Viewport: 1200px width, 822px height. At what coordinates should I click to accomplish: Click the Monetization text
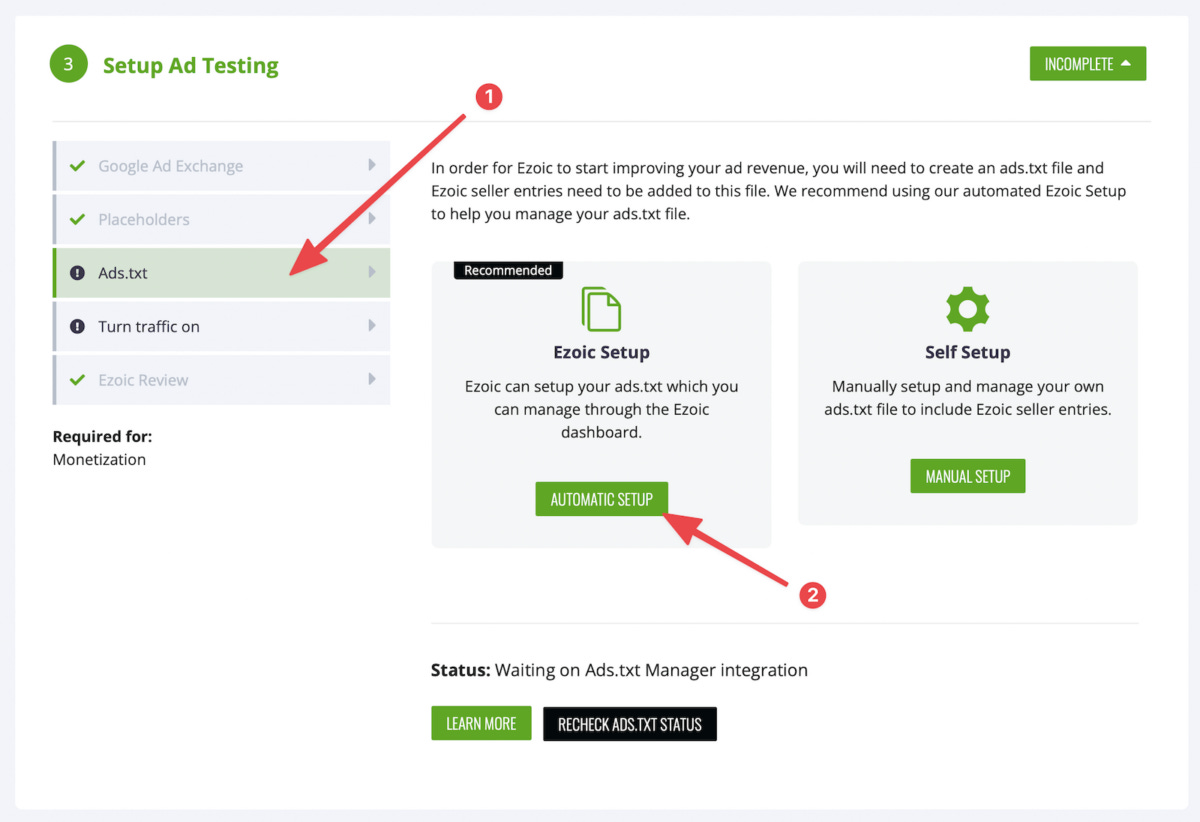point(99,460)
